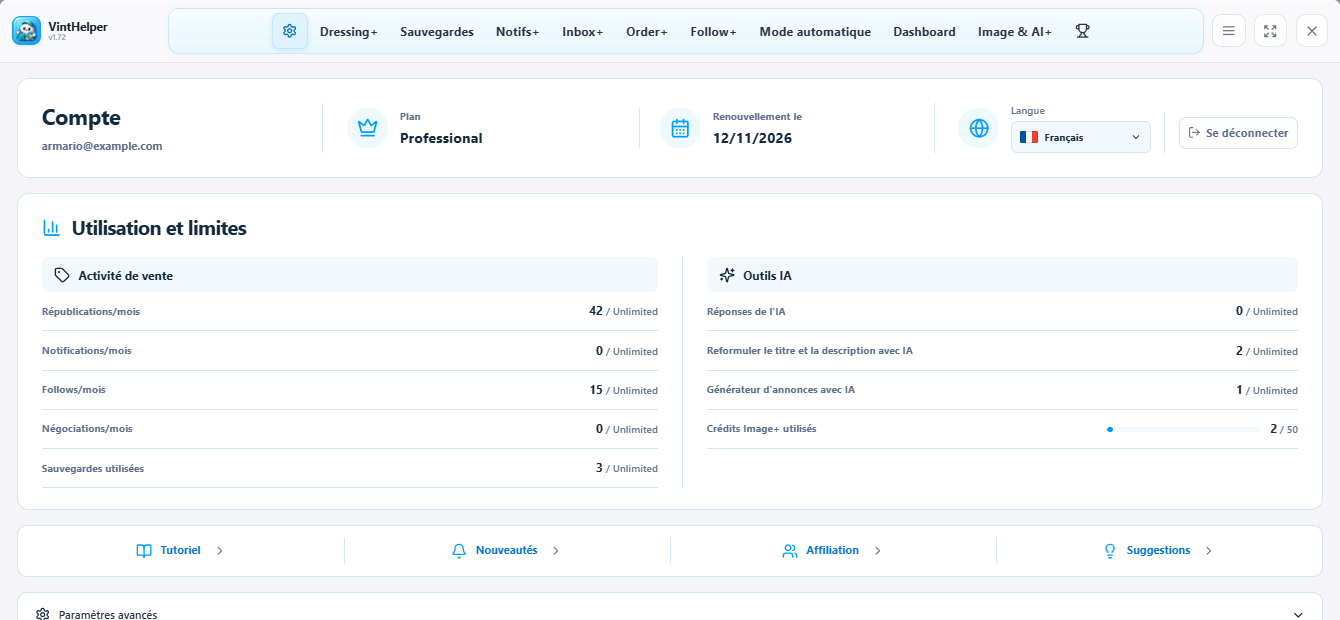
Task: Click the calendar renewal icon
Action: tap(680, 128)
